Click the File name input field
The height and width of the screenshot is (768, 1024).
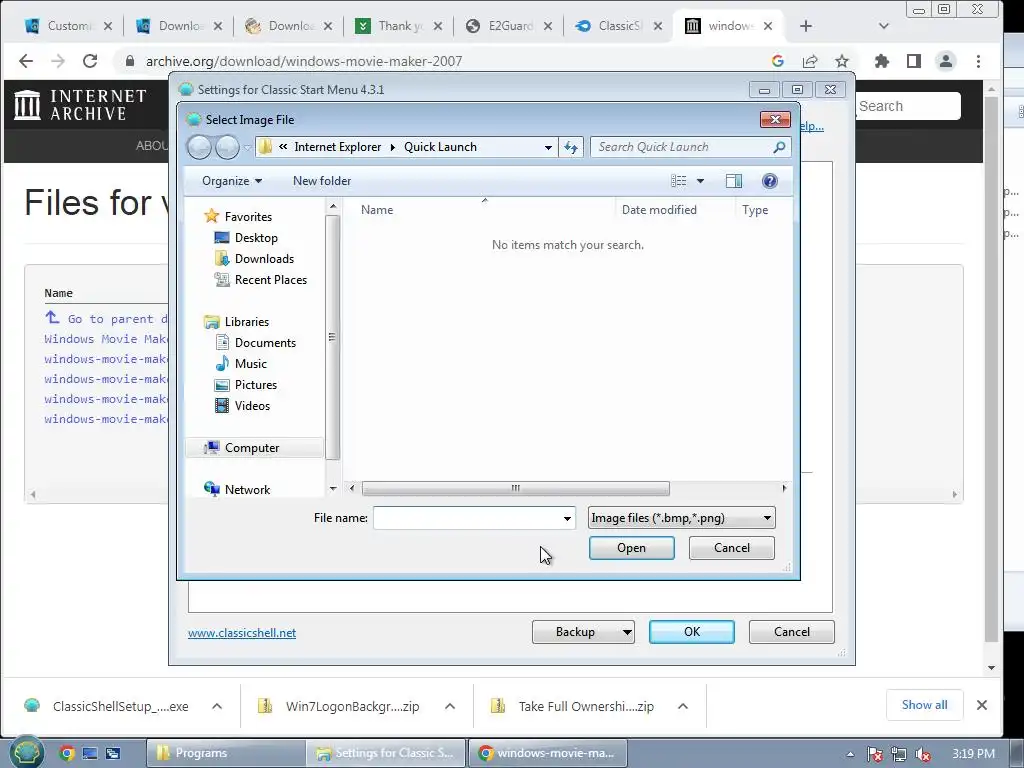point(466,519)
